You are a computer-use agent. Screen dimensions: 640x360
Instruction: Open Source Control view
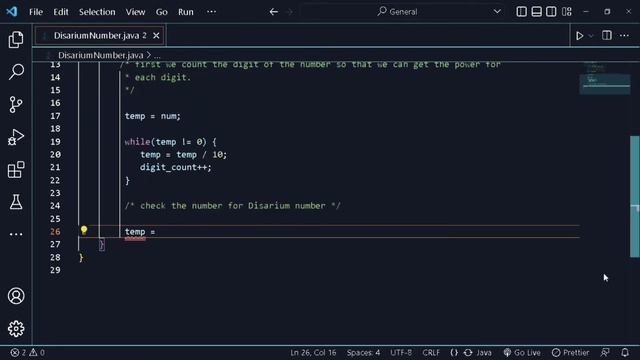(16, 104)
